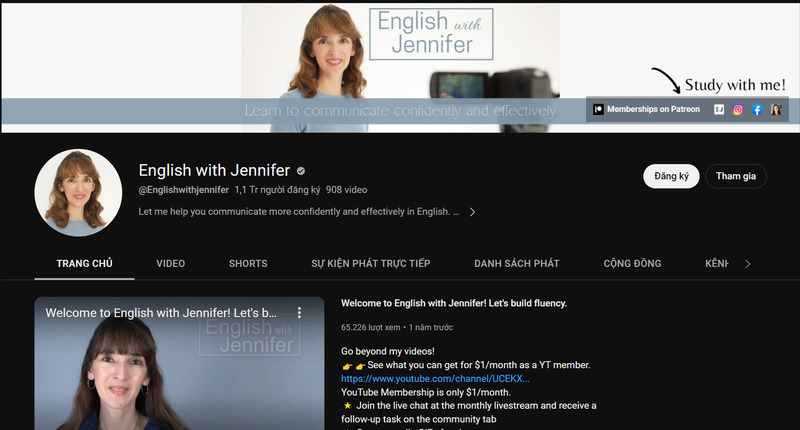The image size is (800, 430).
Task: Click 'YouTube Membership is only $1/month' line
Action: (426, 392)
